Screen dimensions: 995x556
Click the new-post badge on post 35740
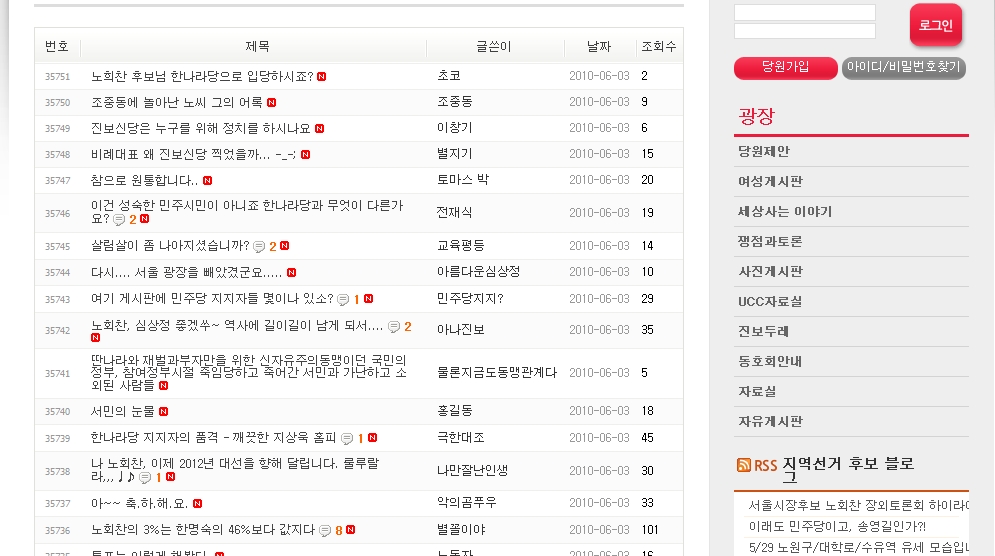pos(164,412)
